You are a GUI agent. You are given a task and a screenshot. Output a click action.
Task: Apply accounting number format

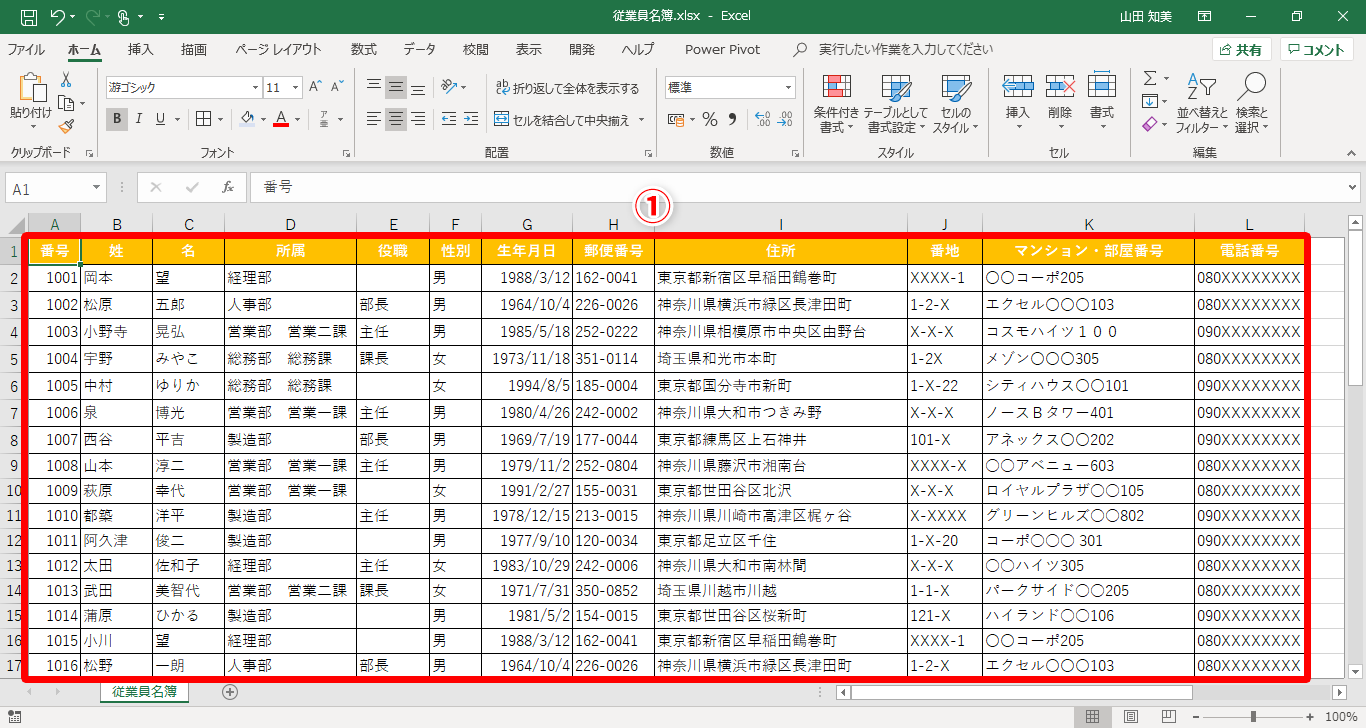pos(675,120)
